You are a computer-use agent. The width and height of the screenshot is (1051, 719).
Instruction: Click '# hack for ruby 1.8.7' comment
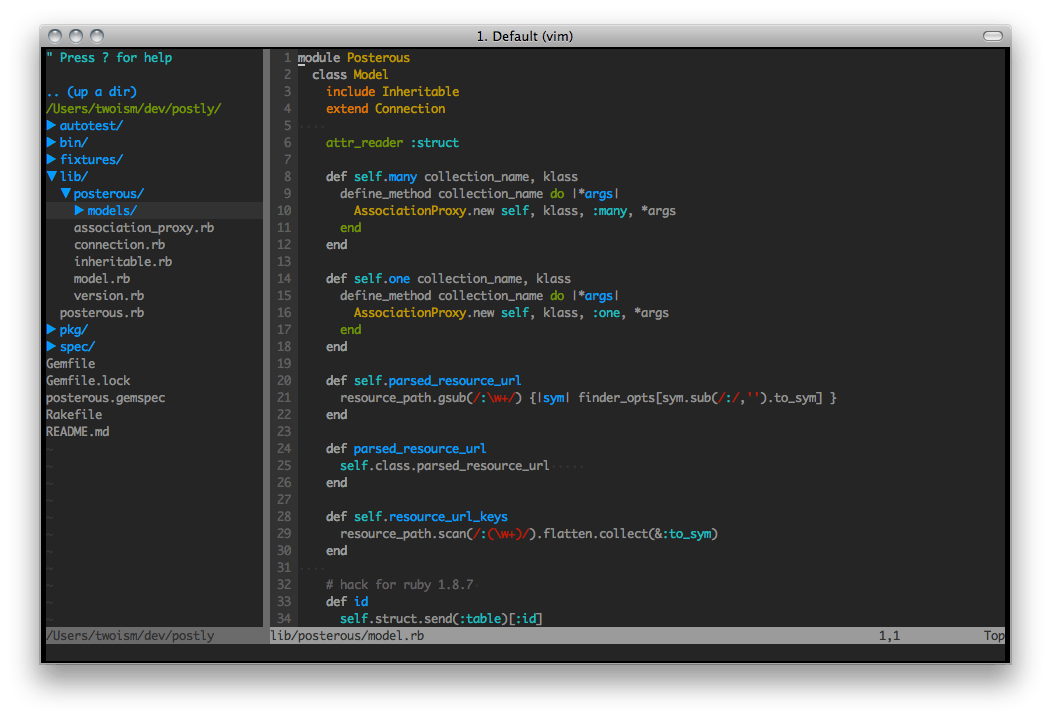399,585
